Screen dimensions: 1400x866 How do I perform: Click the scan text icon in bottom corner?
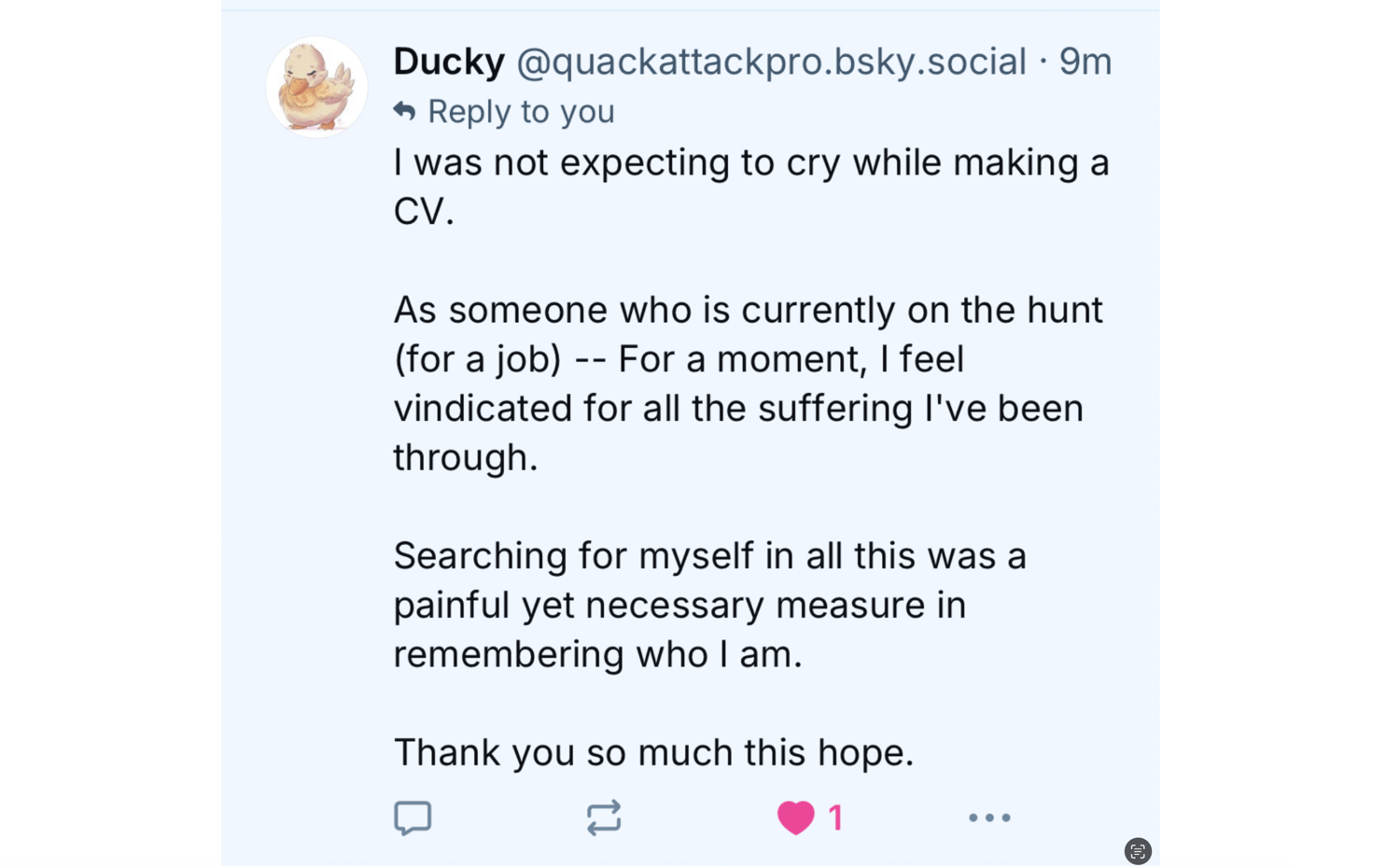tap(1137, 851)
